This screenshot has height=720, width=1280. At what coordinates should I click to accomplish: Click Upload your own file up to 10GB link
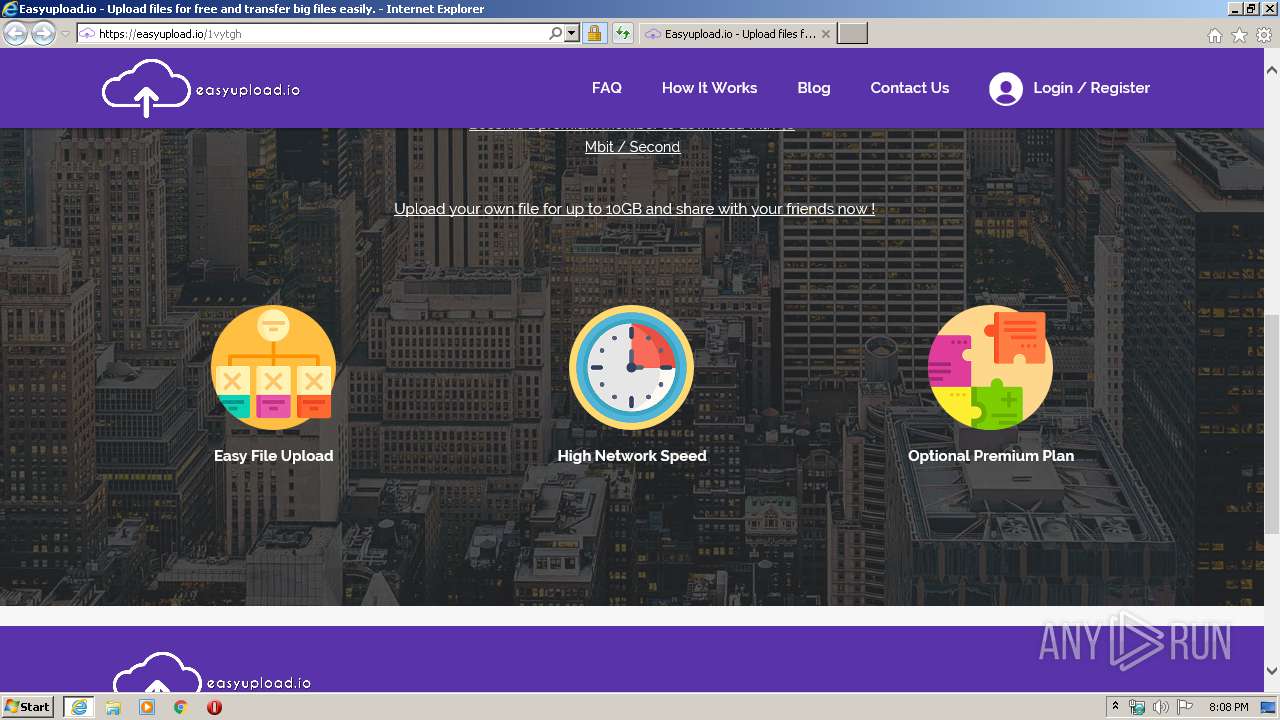pyautogui.click(x=634, y=209)
